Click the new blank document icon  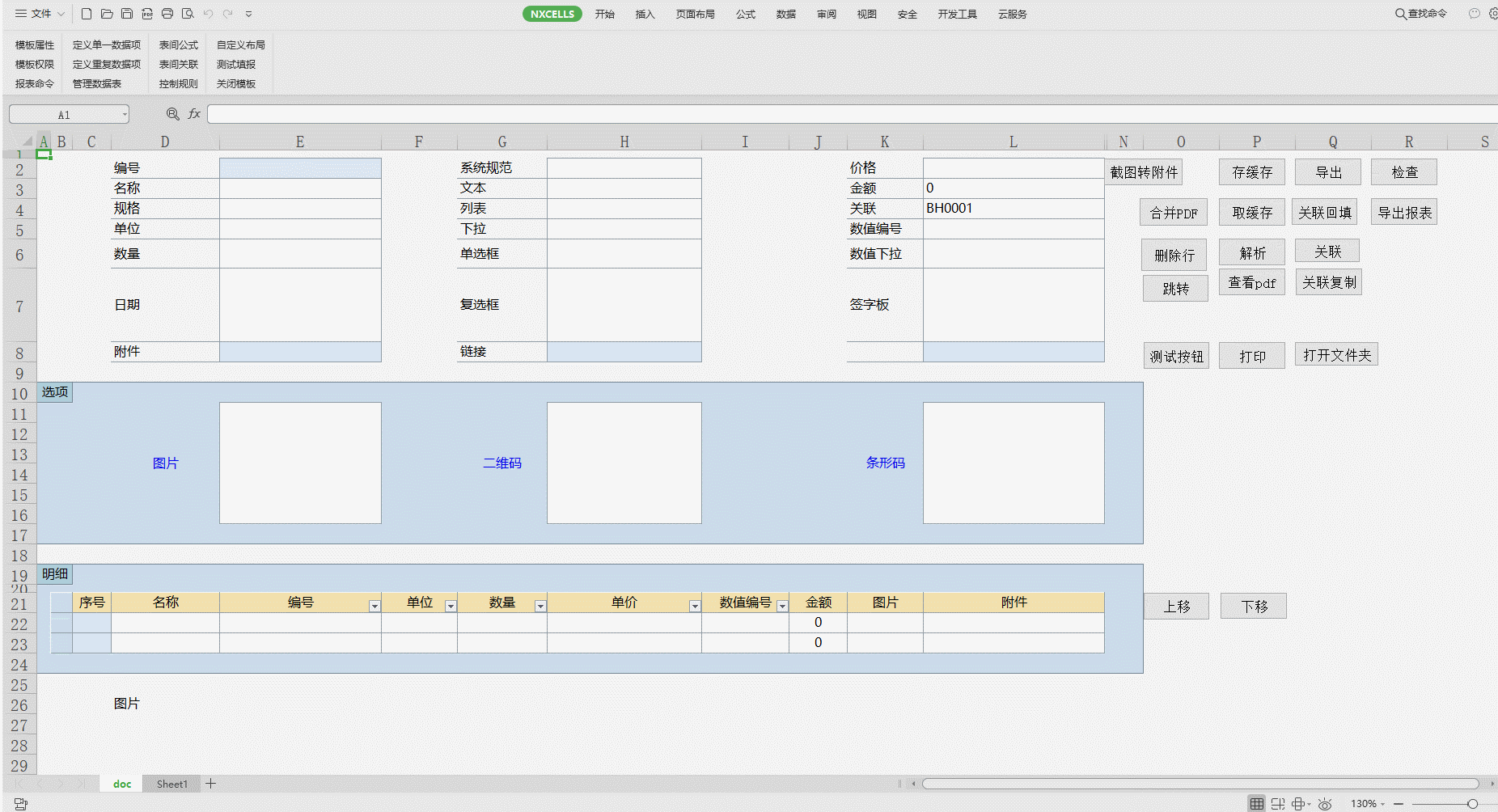[x=87, y=14]
